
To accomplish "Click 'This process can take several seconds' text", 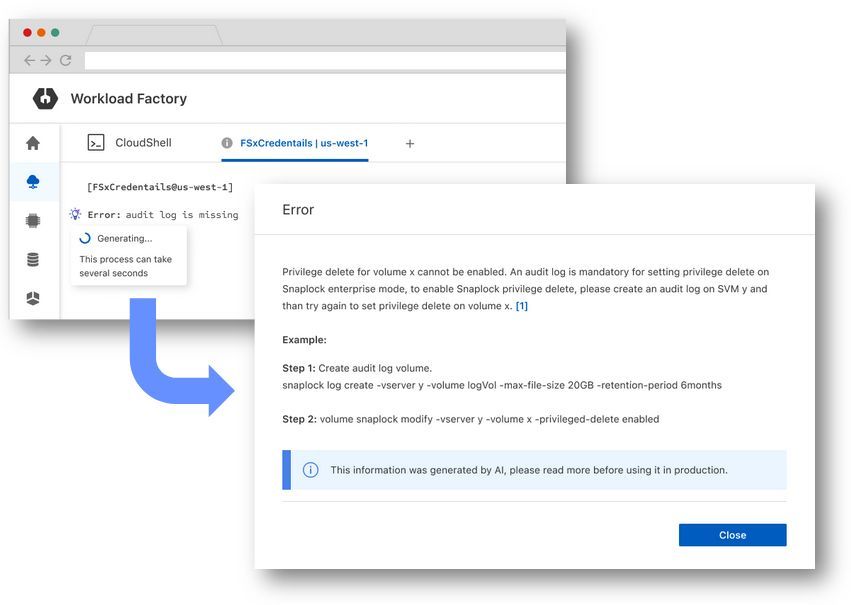I will [x=125, y=266].
